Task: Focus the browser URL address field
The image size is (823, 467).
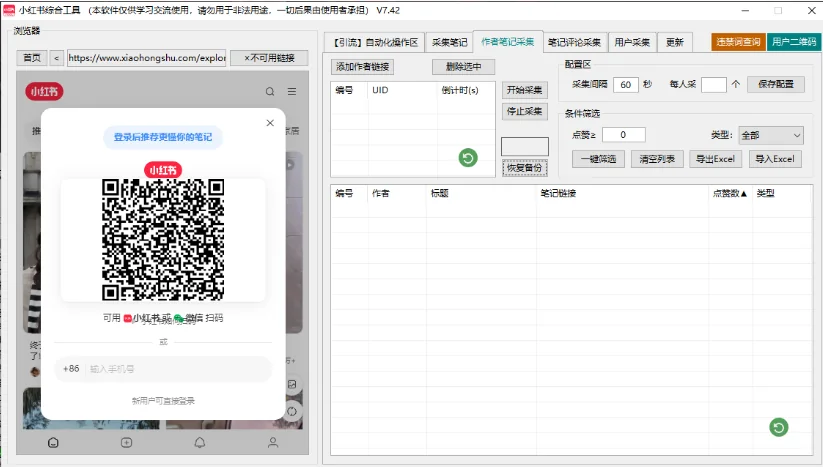Action: [x=147, y=58]
